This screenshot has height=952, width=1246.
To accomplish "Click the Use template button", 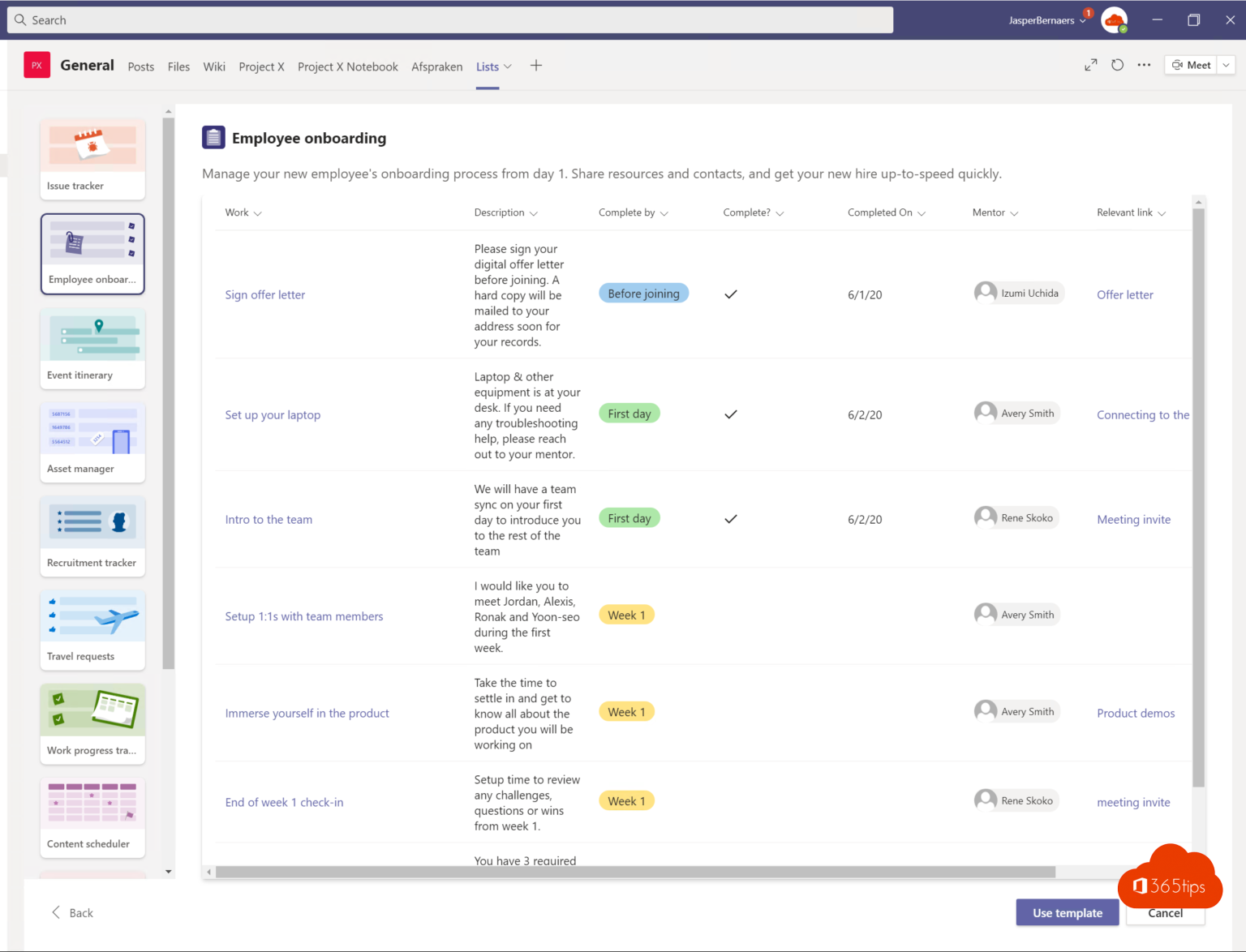I will [x=1067, y=913].
